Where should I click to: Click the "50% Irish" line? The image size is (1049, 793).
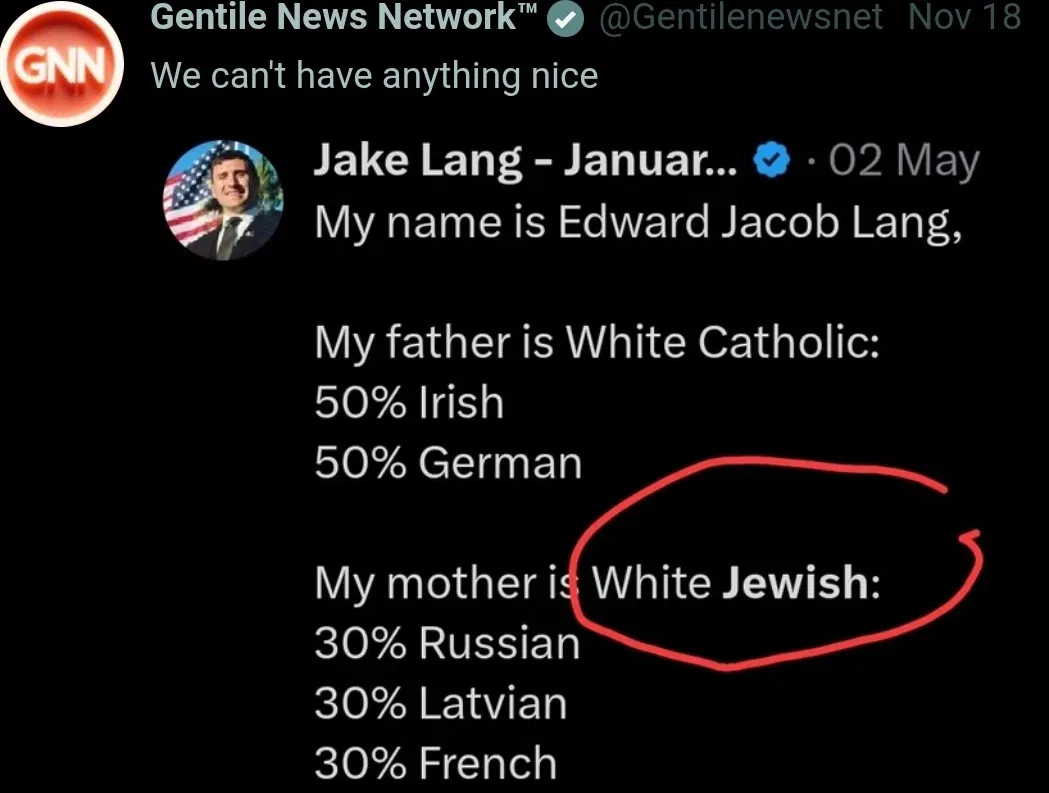coord(409,402)
